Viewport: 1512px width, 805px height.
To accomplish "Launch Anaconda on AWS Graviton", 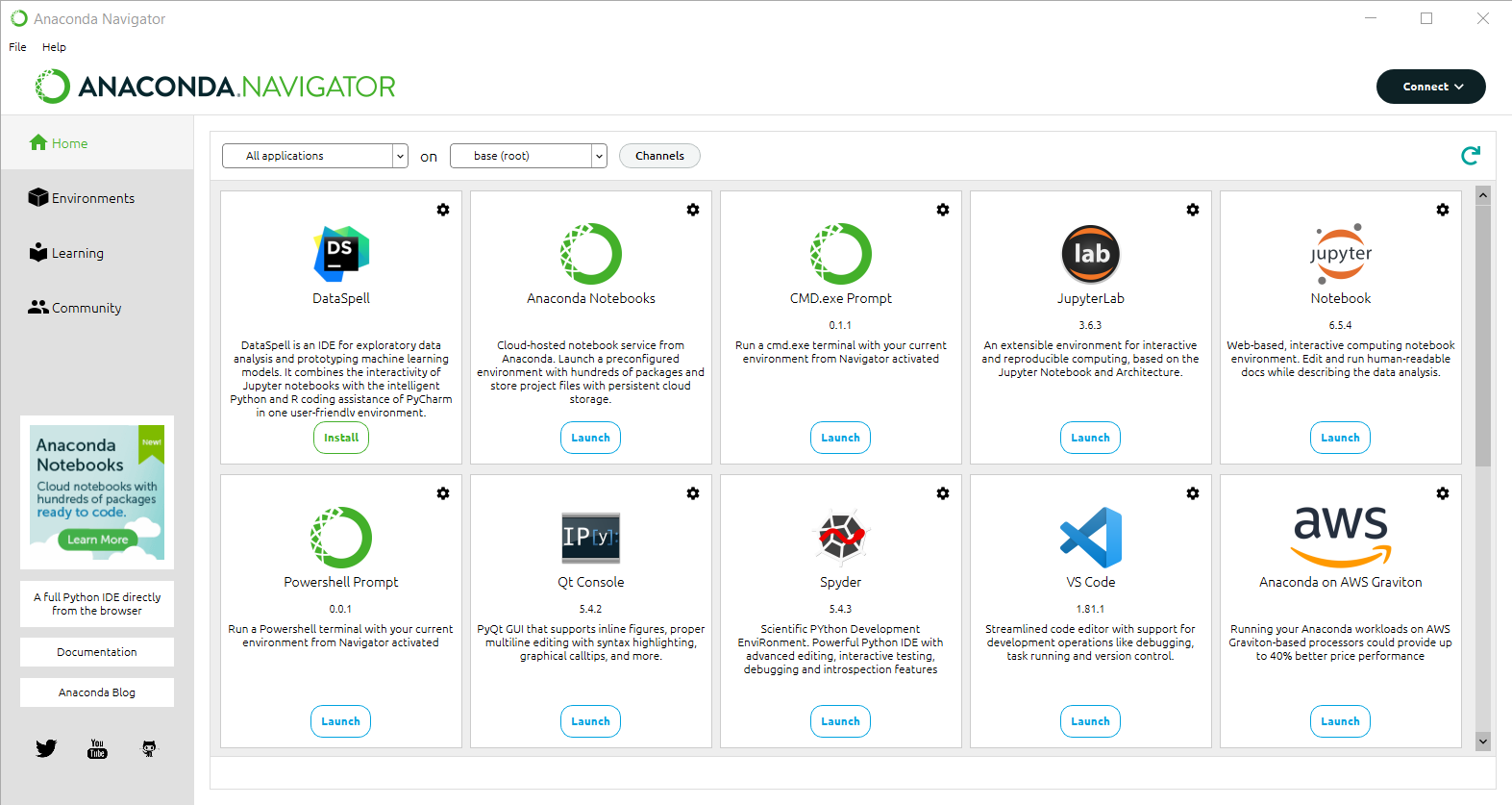I will point(1341,721).
